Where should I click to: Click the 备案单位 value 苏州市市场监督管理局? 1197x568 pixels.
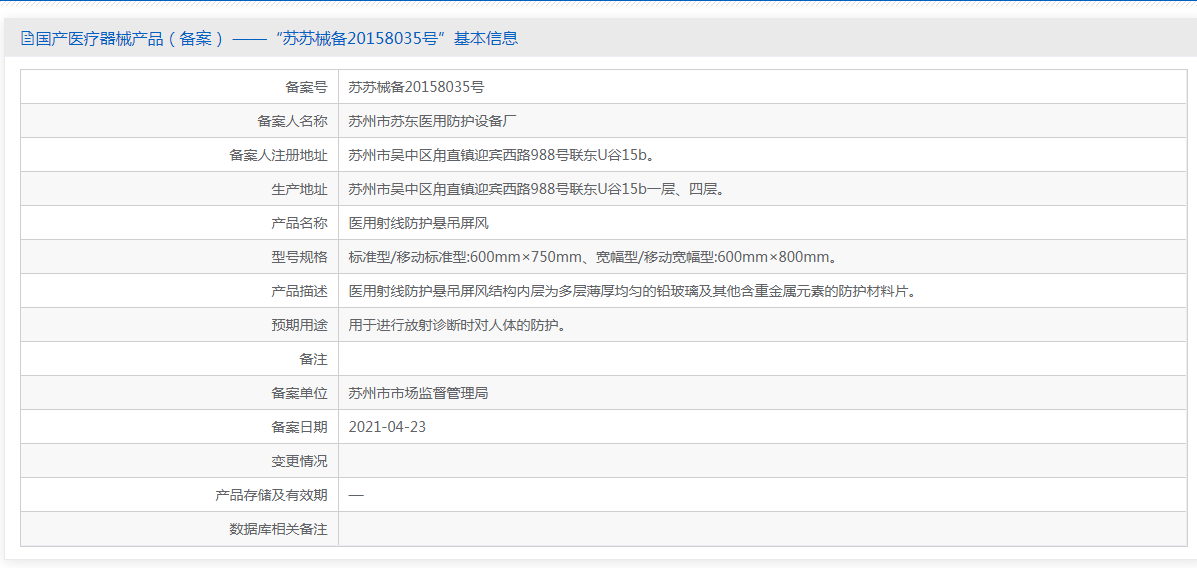pyautogui.click(x=418, y=393)
